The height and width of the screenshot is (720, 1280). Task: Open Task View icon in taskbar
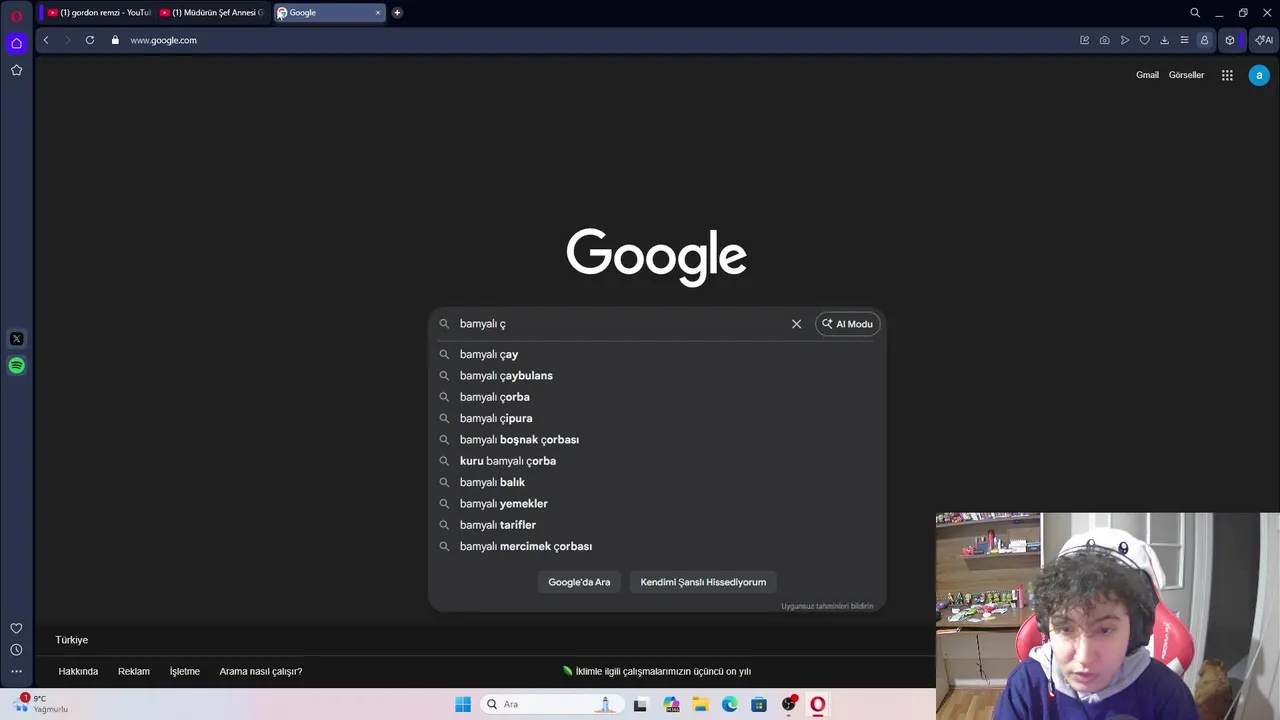click(x=640, y=704)
